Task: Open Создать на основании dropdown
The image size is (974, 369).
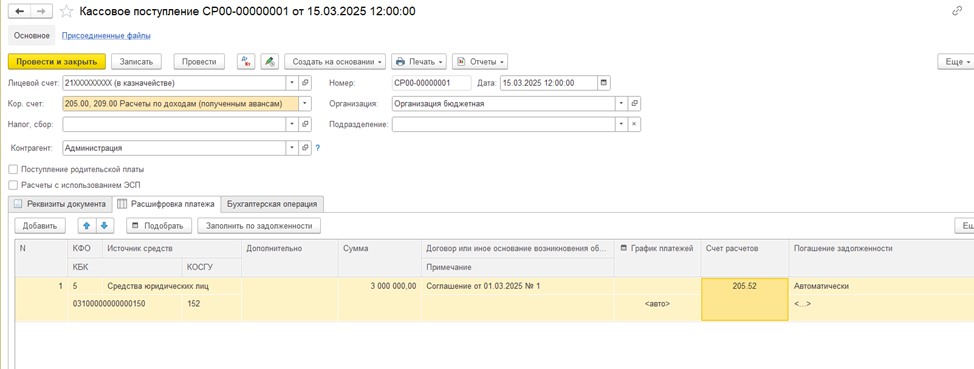Action: (x=335, y=62)
